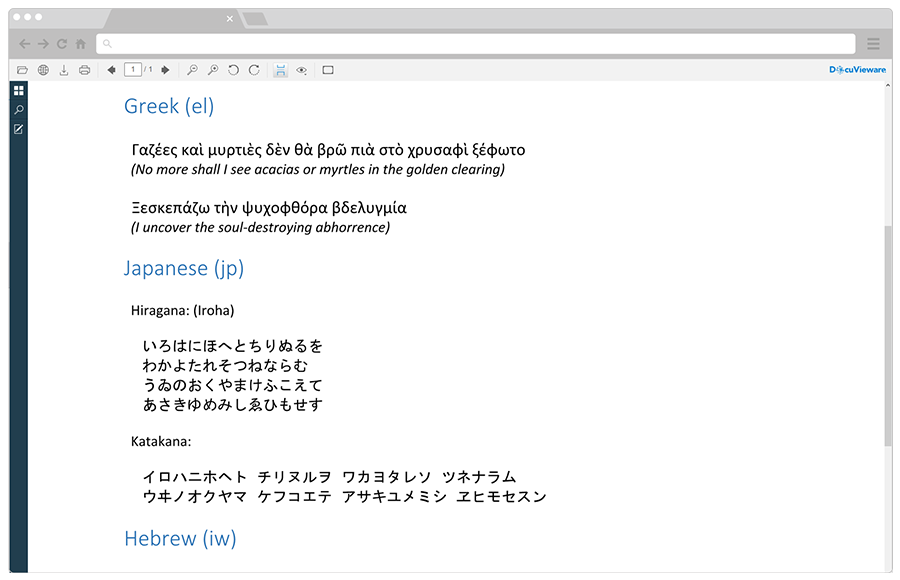This screenshot has height=580, width=900.
Task: Click the 'Hiragana: (Iroha)' label
Action: click(x=183, y=311)
